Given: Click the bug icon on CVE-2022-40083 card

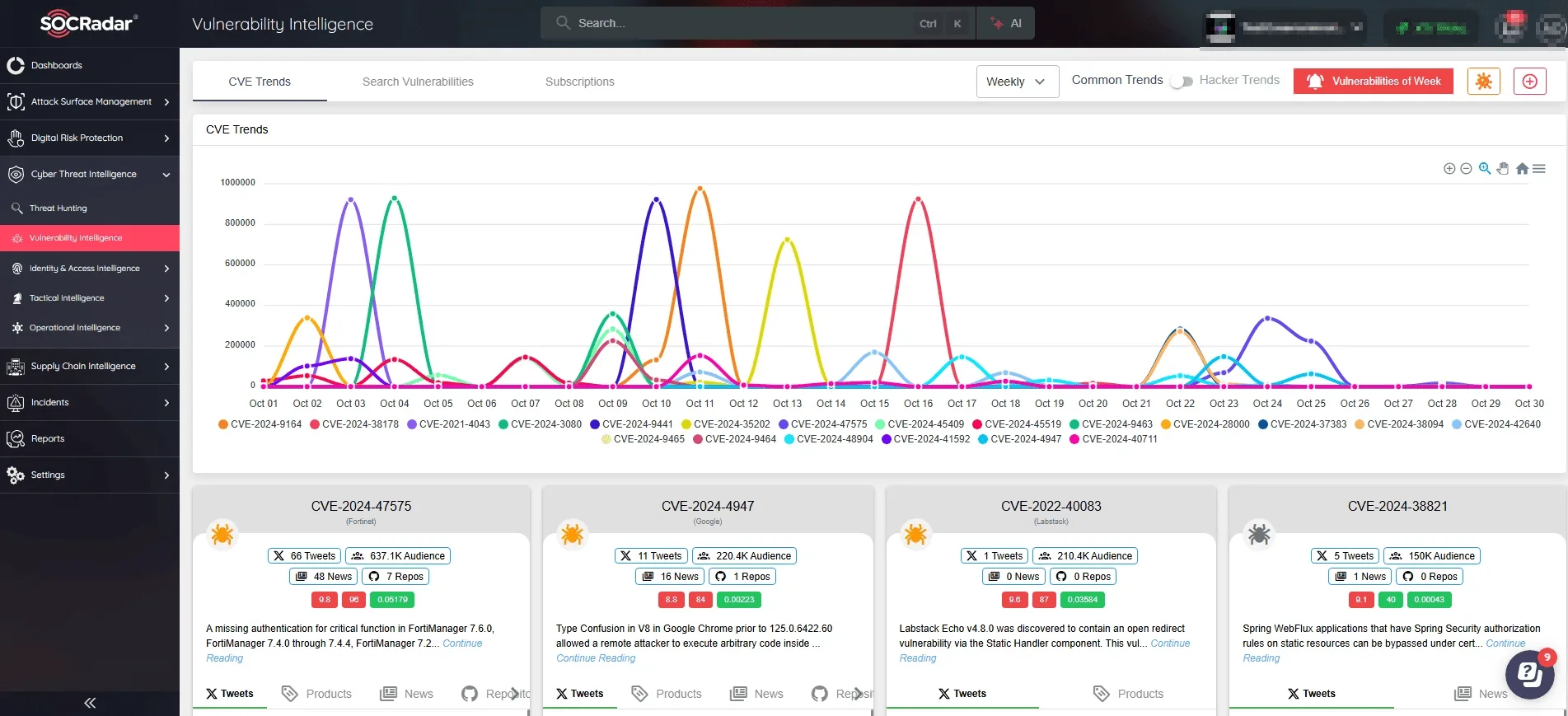Looking at the screenshot, I should 915,535.
